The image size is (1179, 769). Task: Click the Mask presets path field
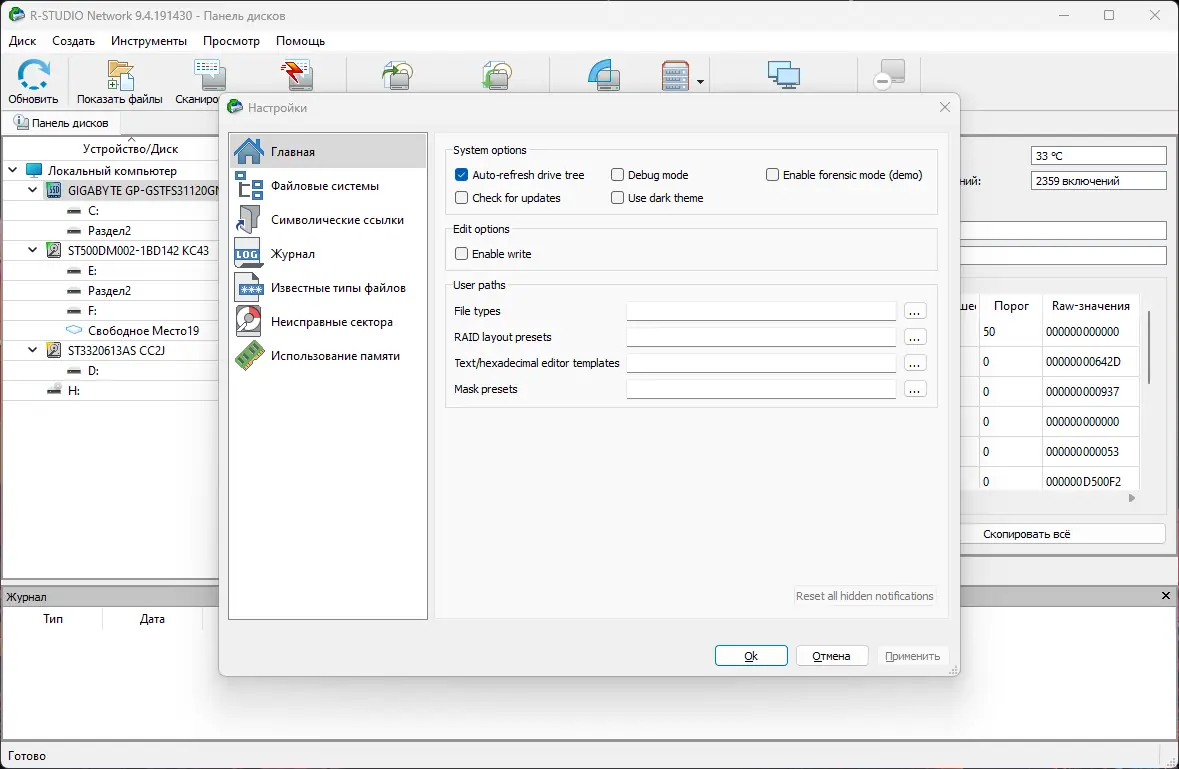click(761, 389)
